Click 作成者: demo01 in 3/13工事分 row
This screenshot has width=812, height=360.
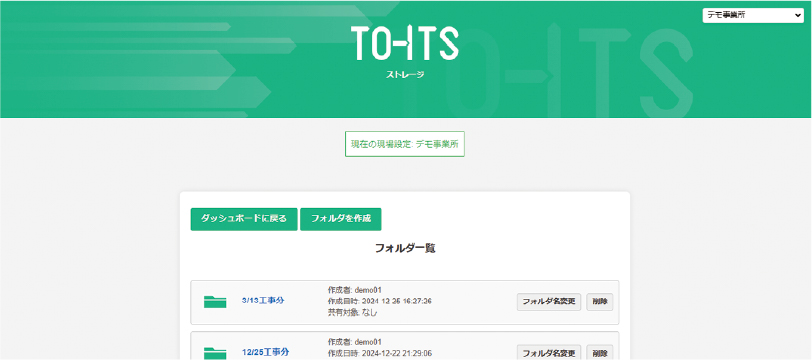tap(355, 290)
